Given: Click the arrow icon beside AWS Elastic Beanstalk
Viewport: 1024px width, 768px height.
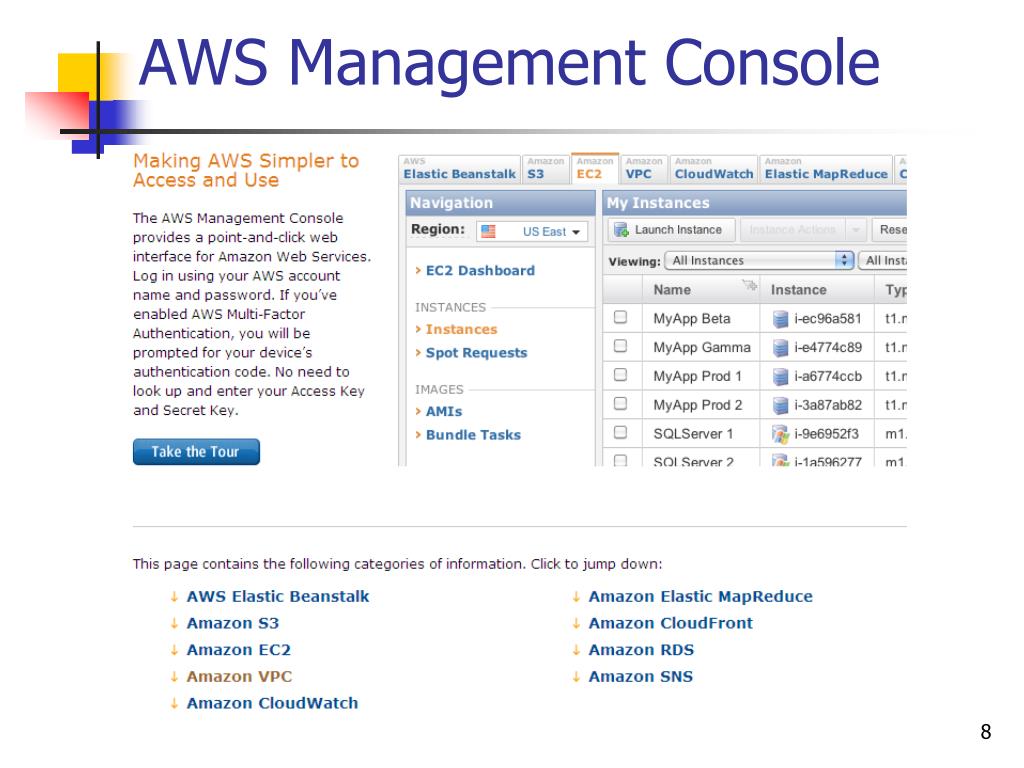Looking at the screenshot, I should coord(174,596).
